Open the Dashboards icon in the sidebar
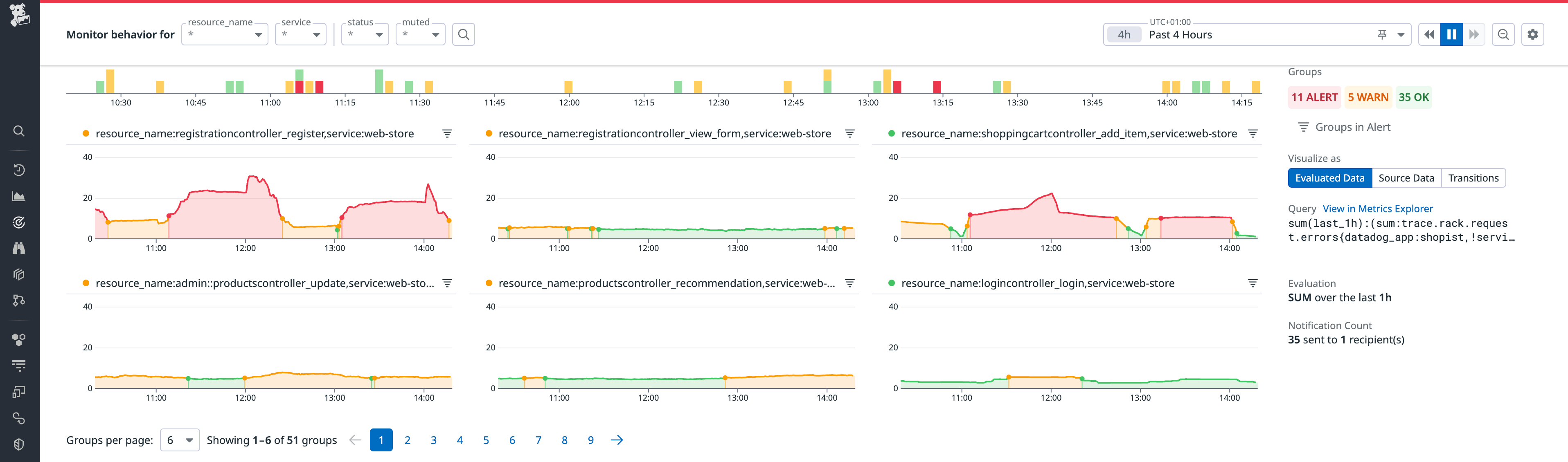Screen dimensions: 1568x462 (19, 196)
